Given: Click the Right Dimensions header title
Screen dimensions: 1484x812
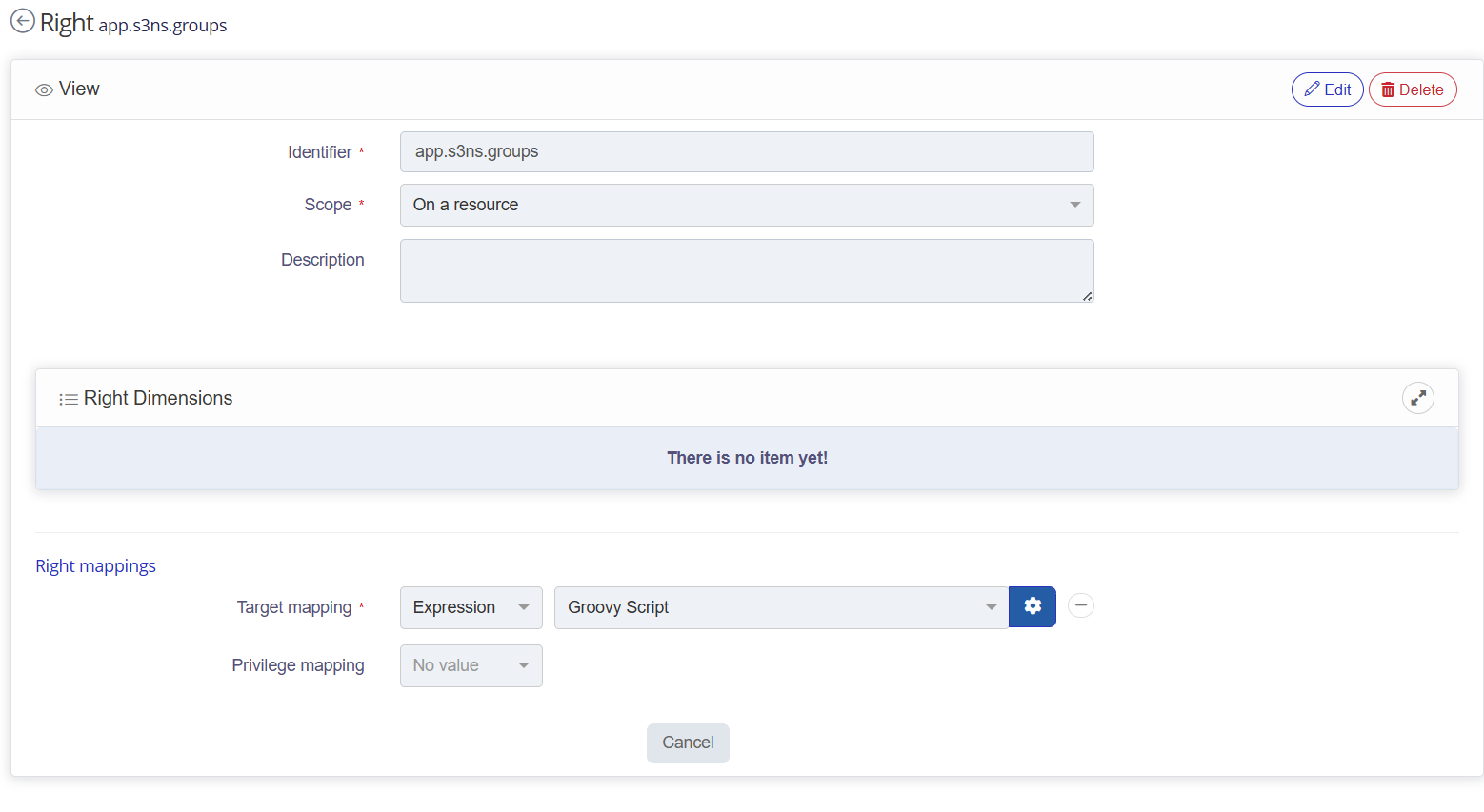Looking at the screenshot, I should (x=158, y=398).
